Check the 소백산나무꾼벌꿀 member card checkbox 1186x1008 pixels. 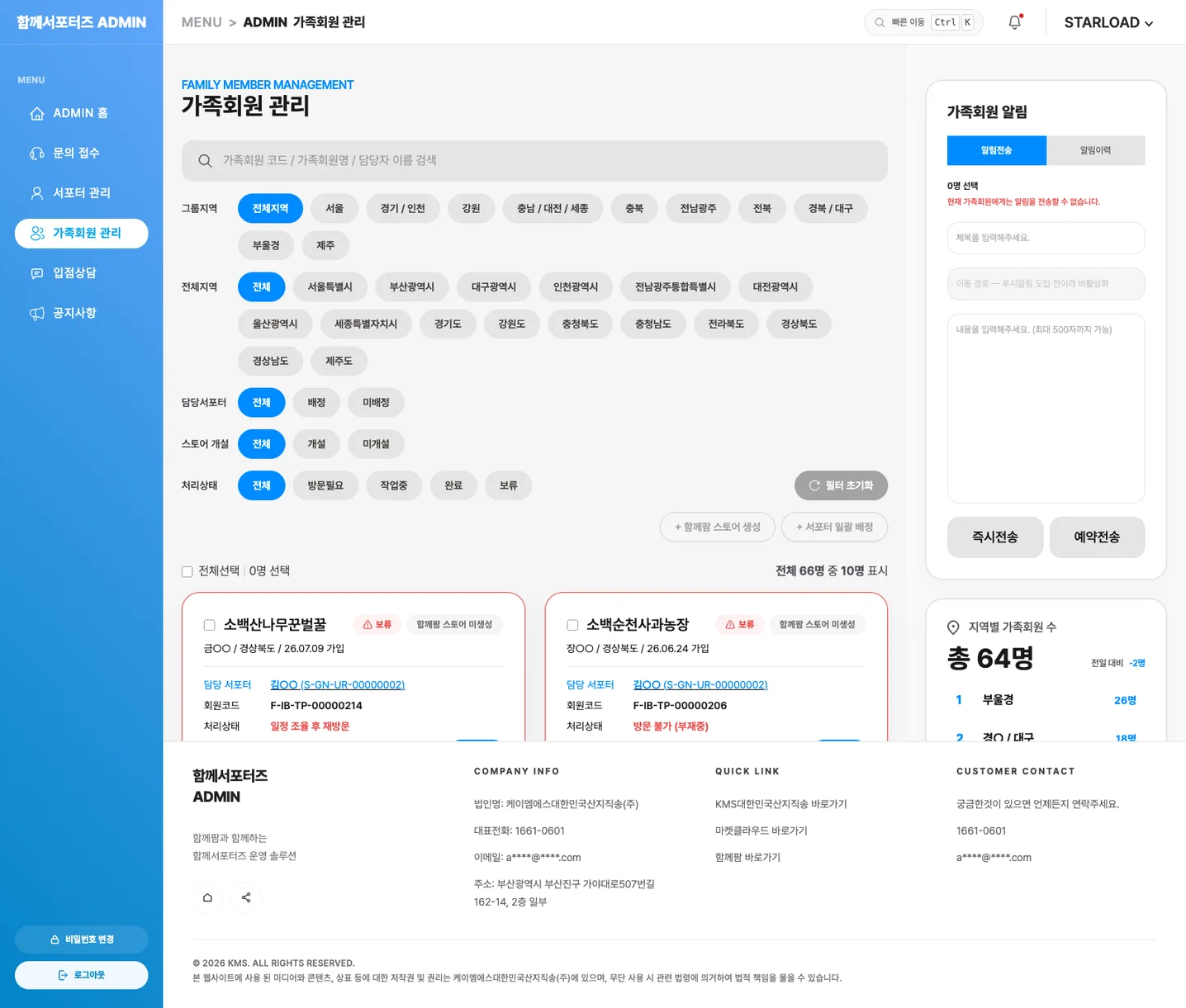tap(210, 625)
